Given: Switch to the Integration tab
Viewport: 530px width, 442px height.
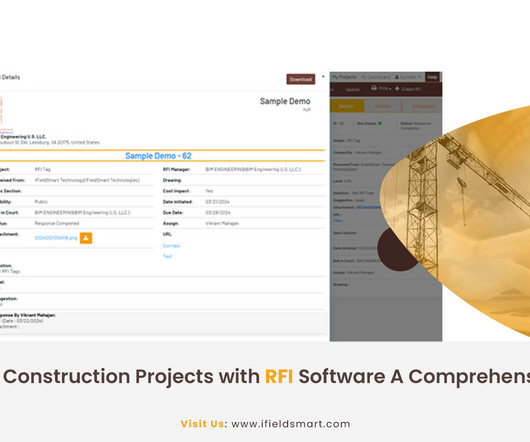Looking at the screenshot, I should [x=423, y=106].
